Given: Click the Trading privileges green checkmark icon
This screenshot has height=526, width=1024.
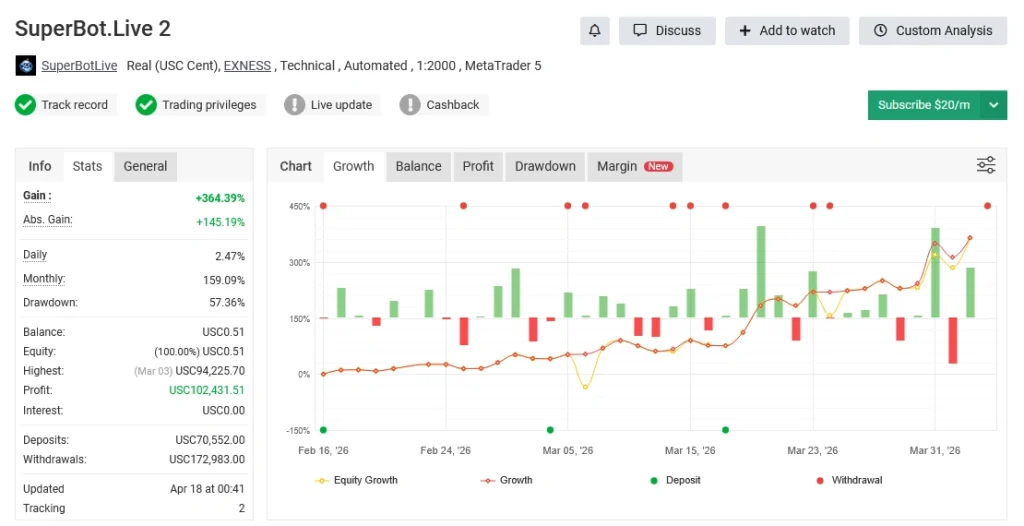Looking at the screenshot, I should click(x=146, y=105).
